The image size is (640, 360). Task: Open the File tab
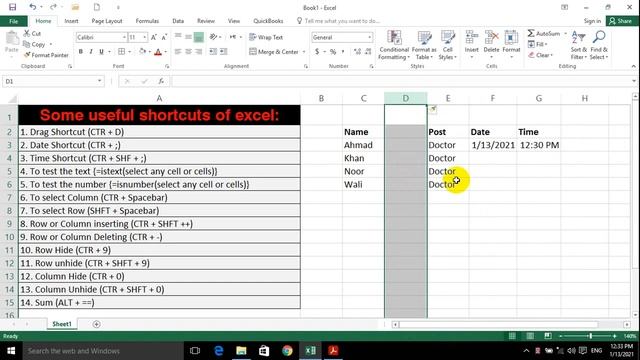pyautogui.click(x=13, y=21)
